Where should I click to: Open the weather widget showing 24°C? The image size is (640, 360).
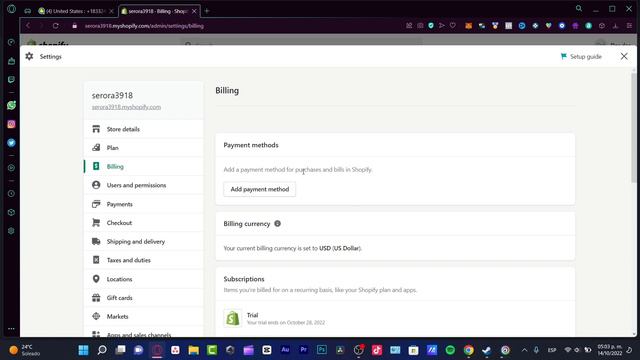tap(24, 350)
